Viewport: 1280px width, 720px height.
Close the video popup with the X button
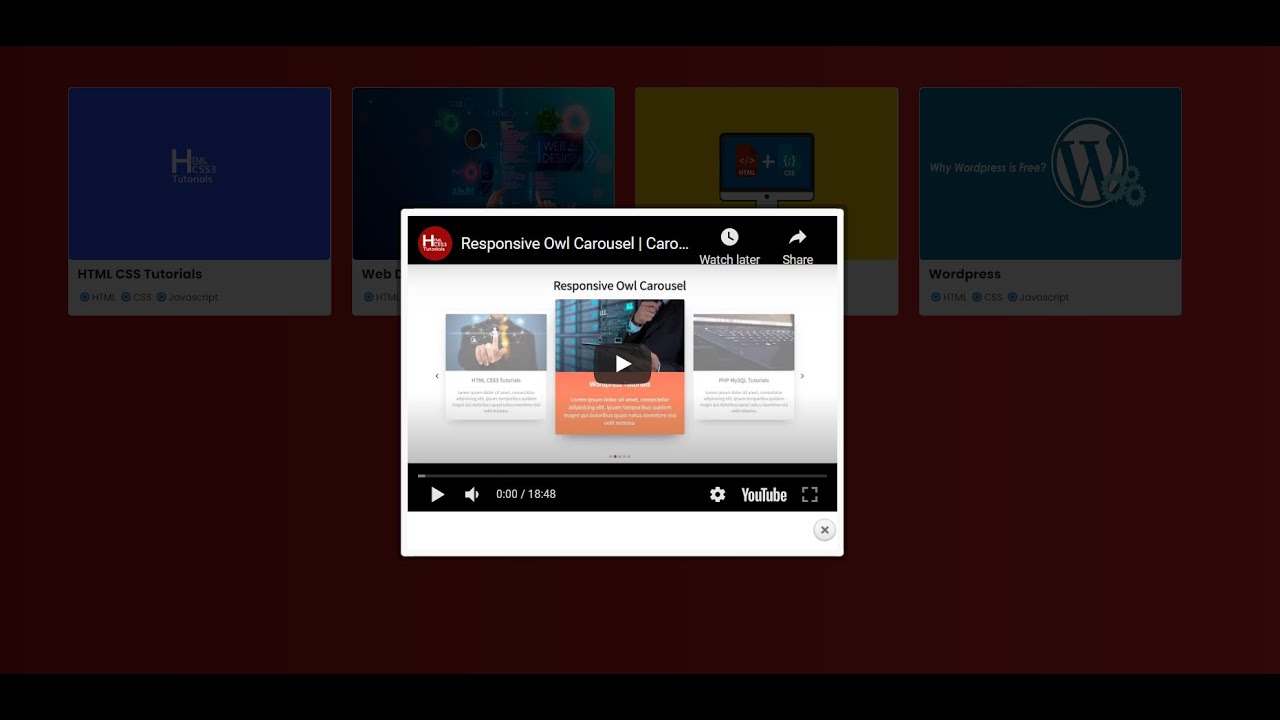(x=824, y=530)
